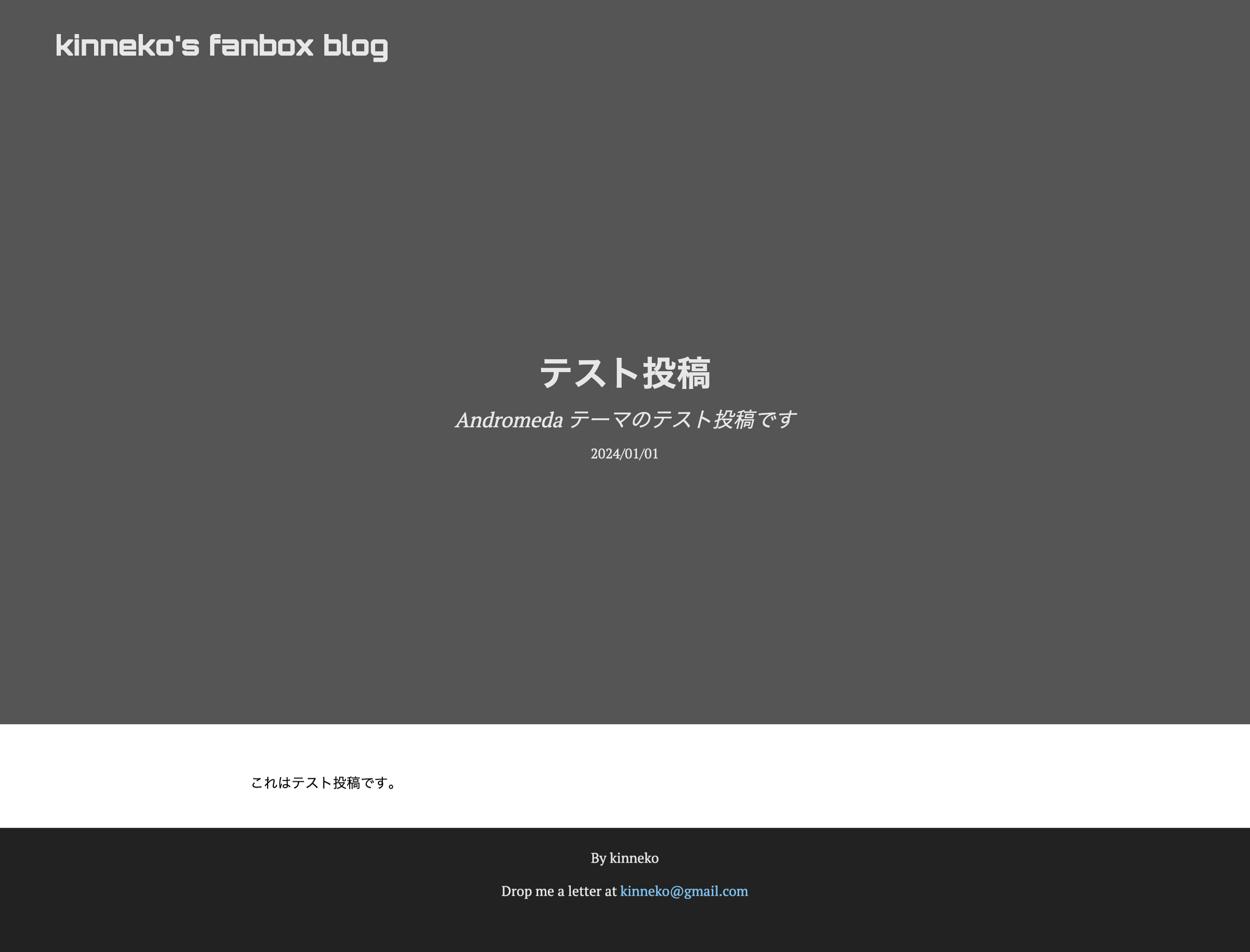Click the Drop me a letter at text
Screen dimensions: 1250x952
[559, 891]
